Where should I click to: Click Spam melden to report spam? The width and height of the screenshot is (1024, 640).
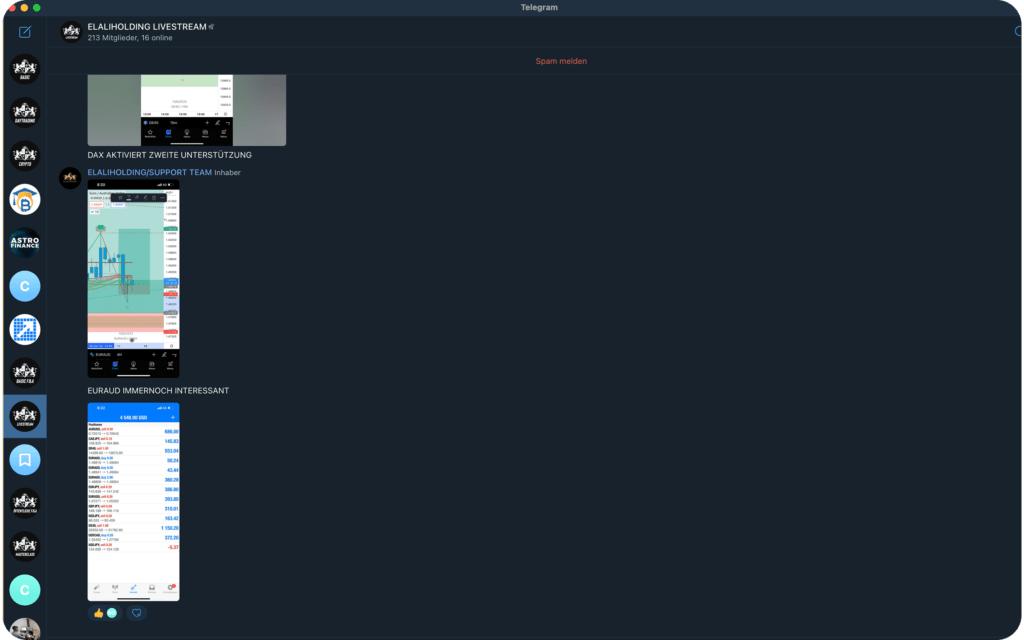point(561,61)
